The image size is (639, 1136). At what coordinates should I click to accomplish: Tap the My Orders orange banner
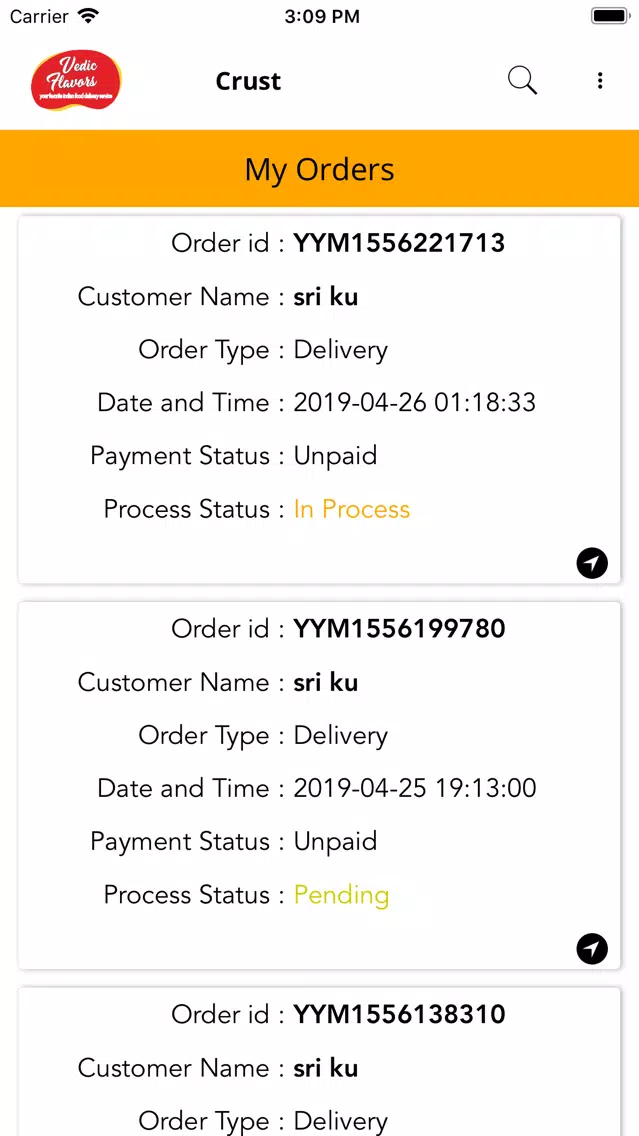tap(320, 169)
